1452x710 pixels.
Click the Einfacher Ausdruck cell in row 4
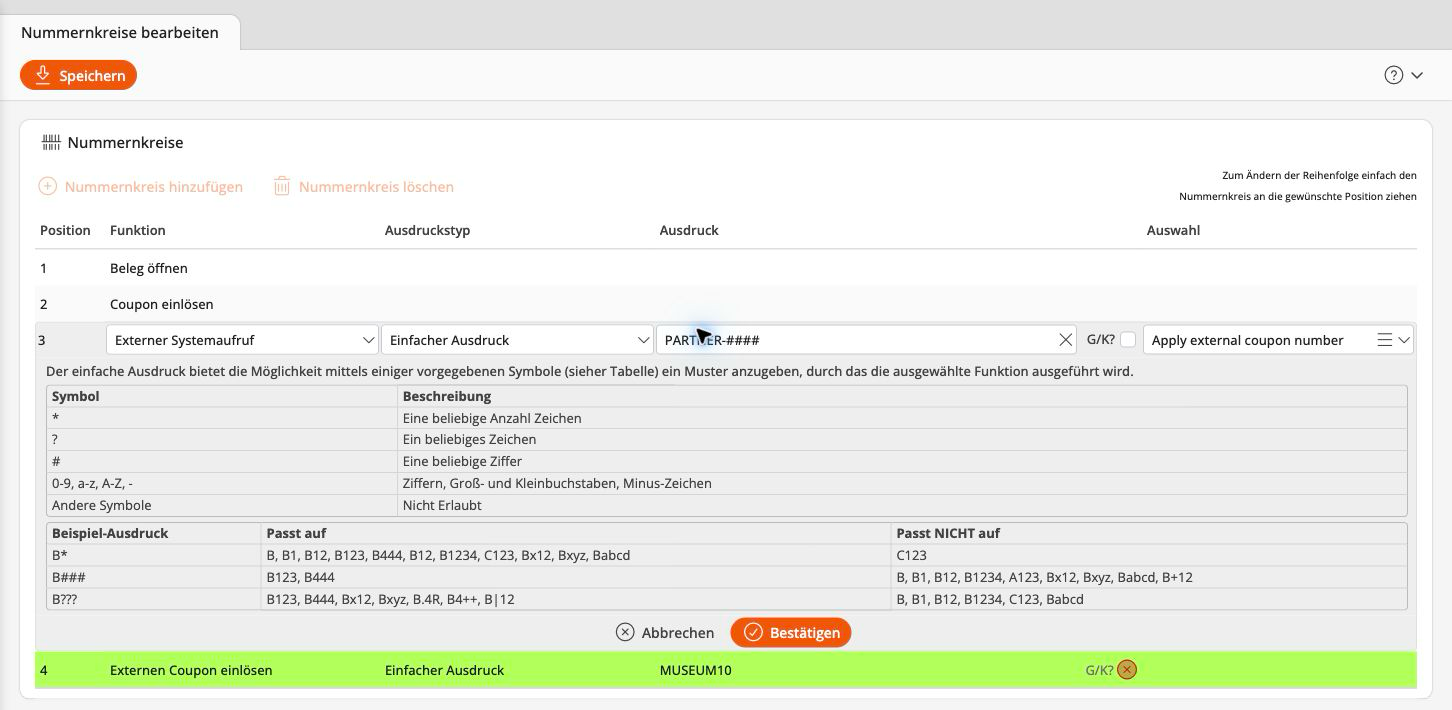444,670
